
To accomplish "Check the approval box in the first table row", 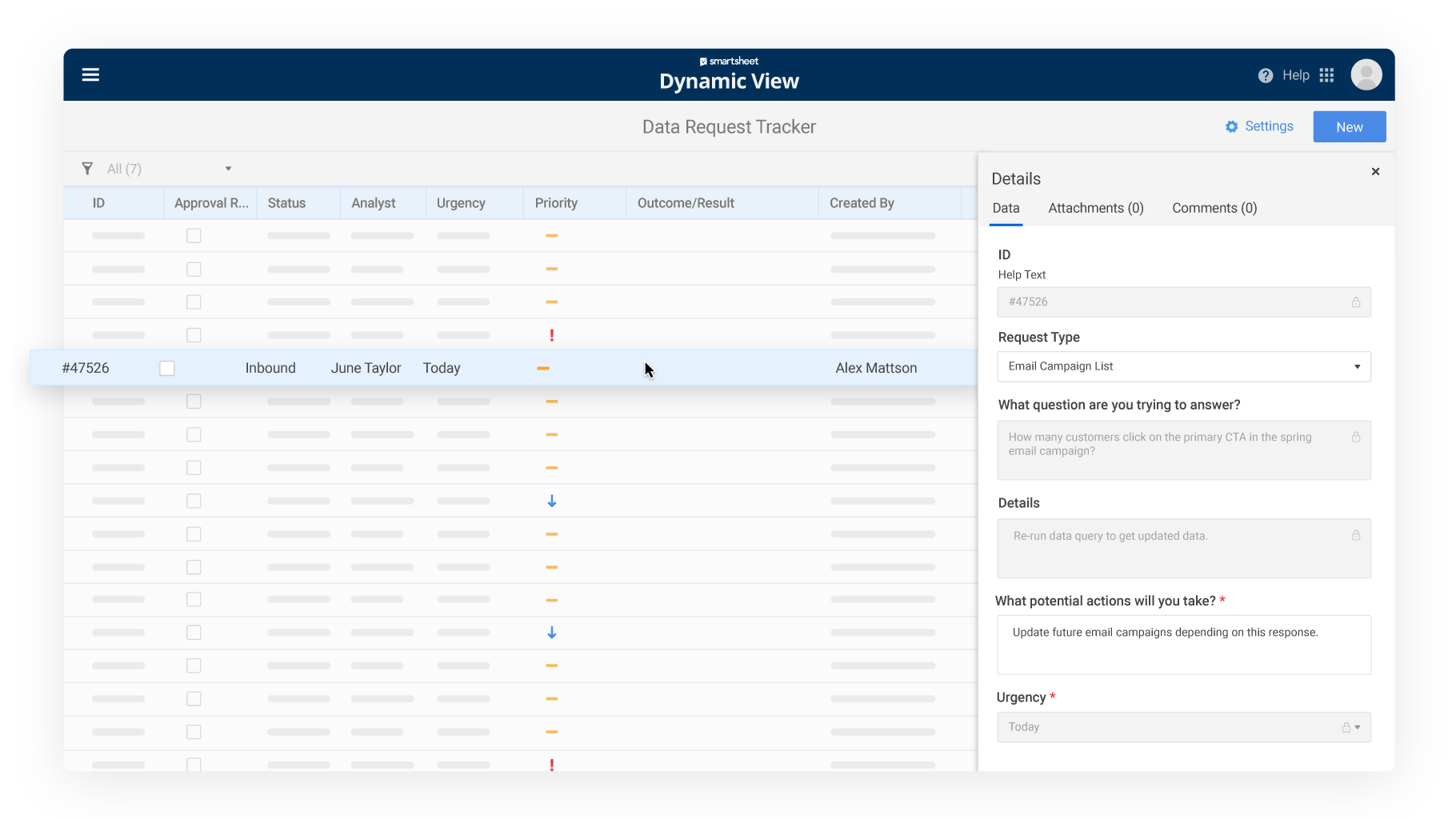I will 194,236.
